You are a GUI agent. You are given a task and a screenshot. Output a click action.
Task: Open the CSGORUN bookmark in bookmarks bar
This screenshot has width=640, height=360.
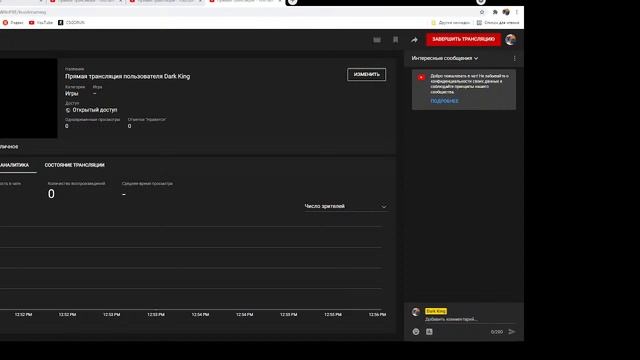tap(71, 23)
